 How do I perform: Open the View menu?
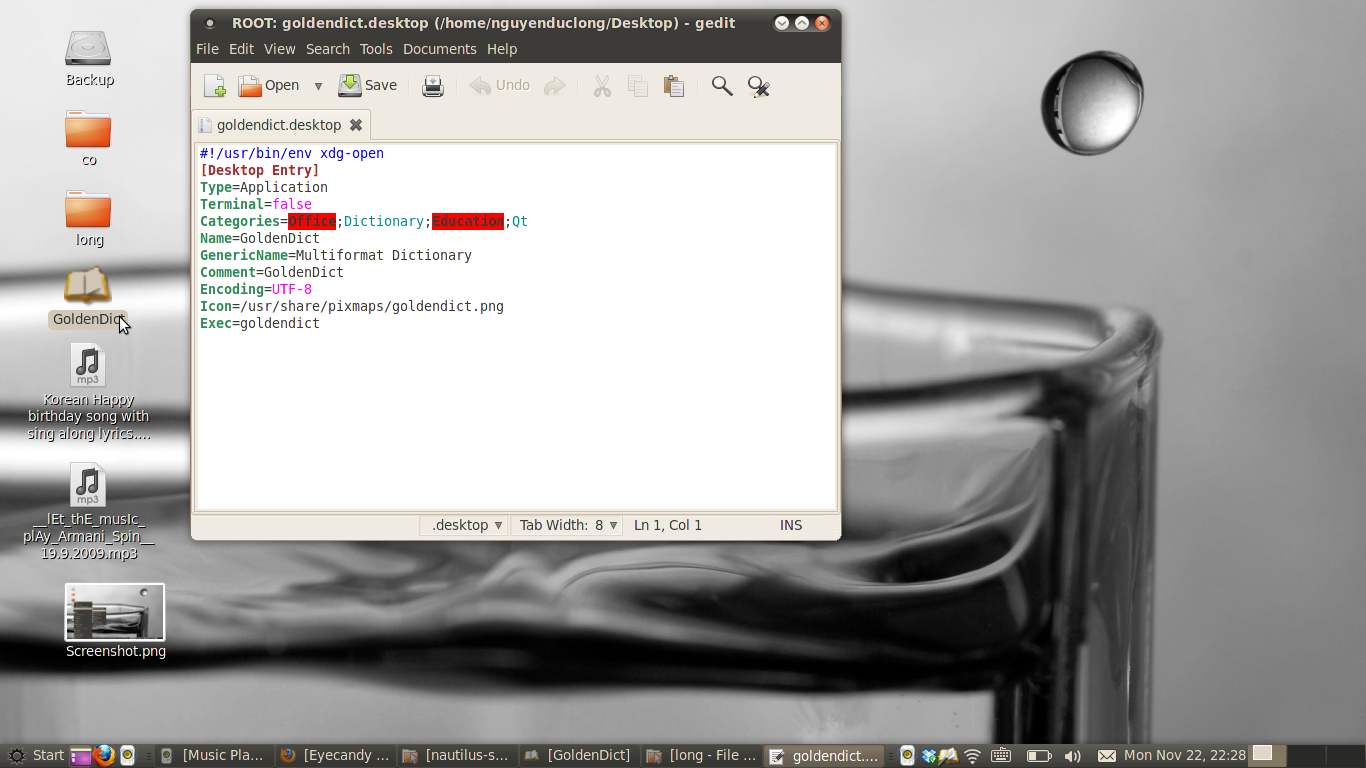click(279, 49)
